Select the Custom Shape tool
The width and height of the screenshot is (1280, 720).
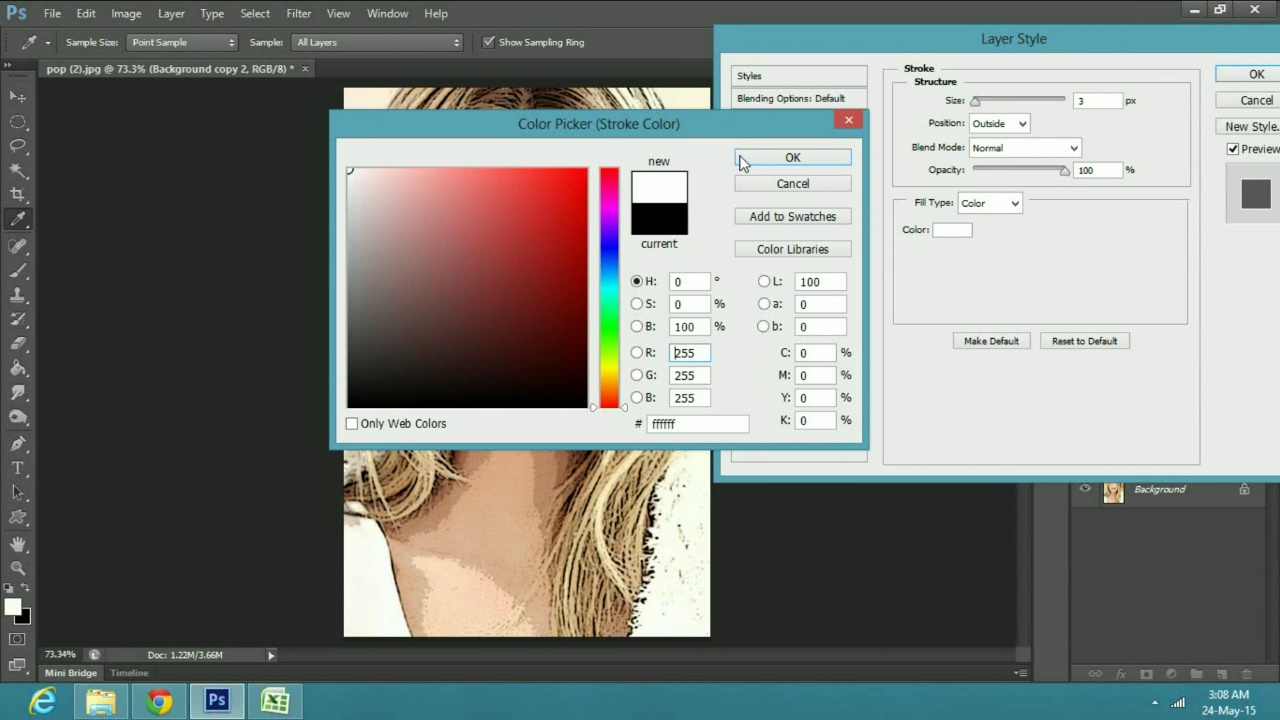(18, 518)
